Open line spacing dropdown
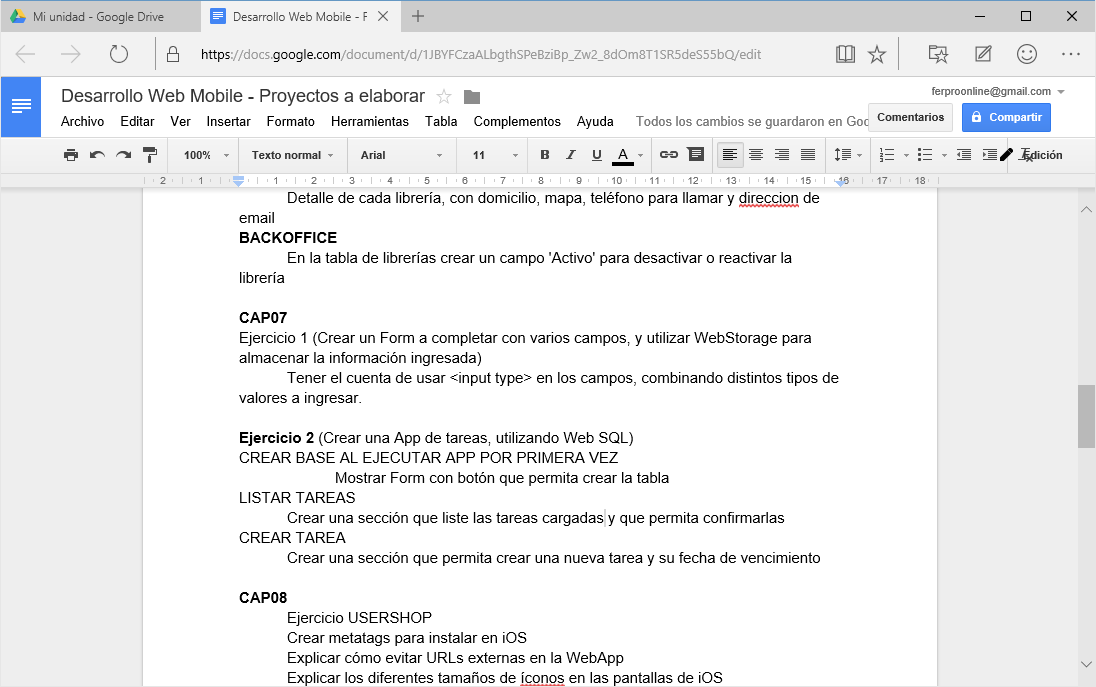Image resolution: width=1096 pixels, height=687 pixels. [848, 155]
